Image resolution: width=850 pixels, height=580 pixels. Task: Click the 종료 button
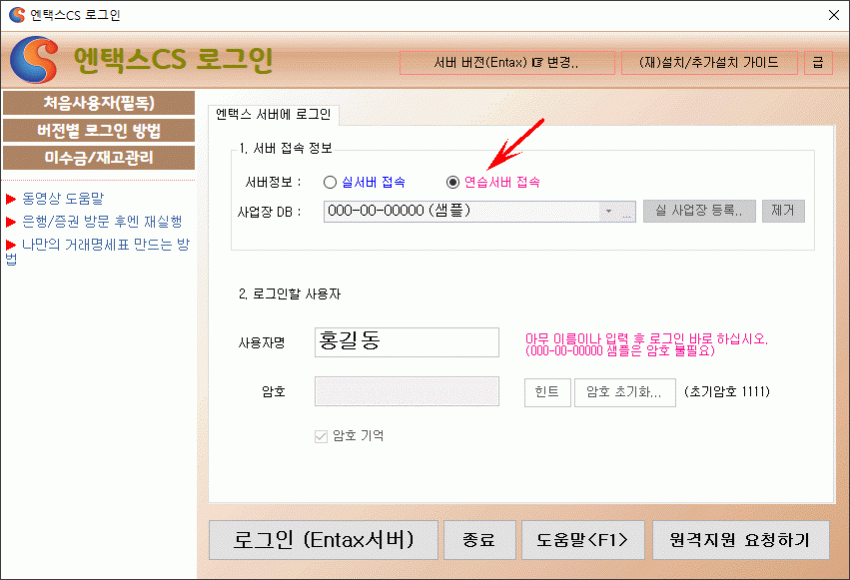point(479,540)
